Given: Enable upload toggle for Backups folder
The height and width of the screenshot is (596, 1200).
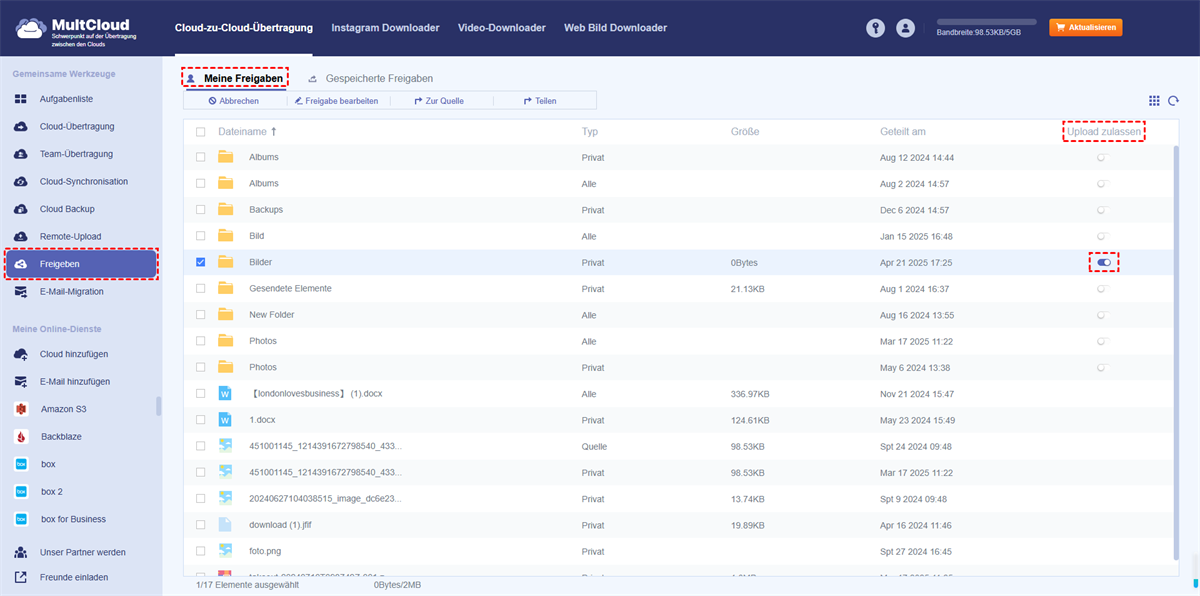Looking at the screenshot, I should click(1102, 210).
